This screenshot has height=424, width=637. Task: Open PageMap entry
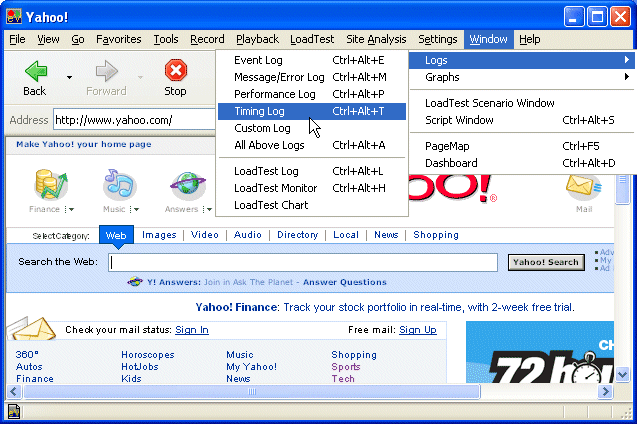click(x=521, y=146)
